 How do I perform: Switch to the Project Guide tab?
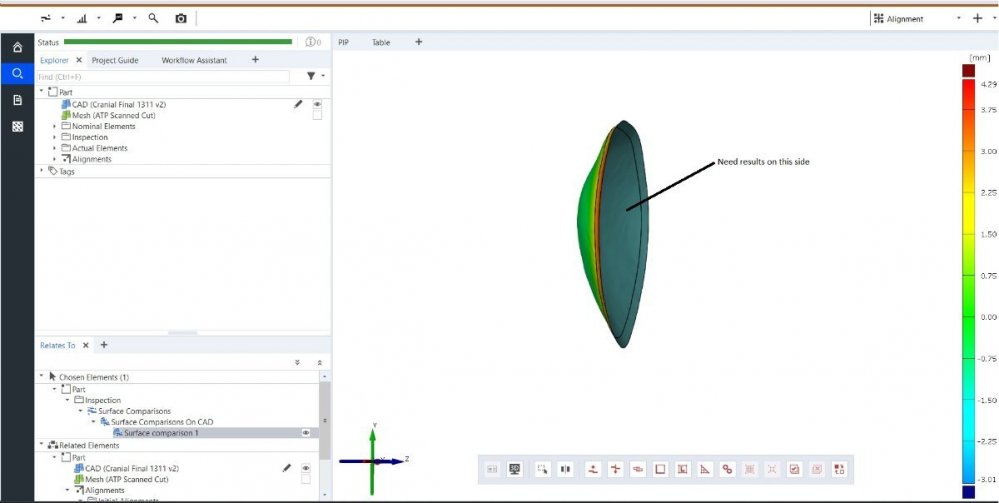[115, 60]
